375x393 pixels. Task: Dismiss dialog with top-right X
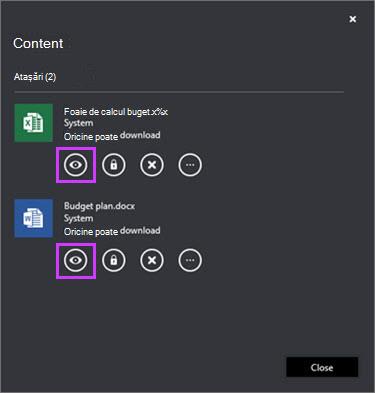pos(353,19)
